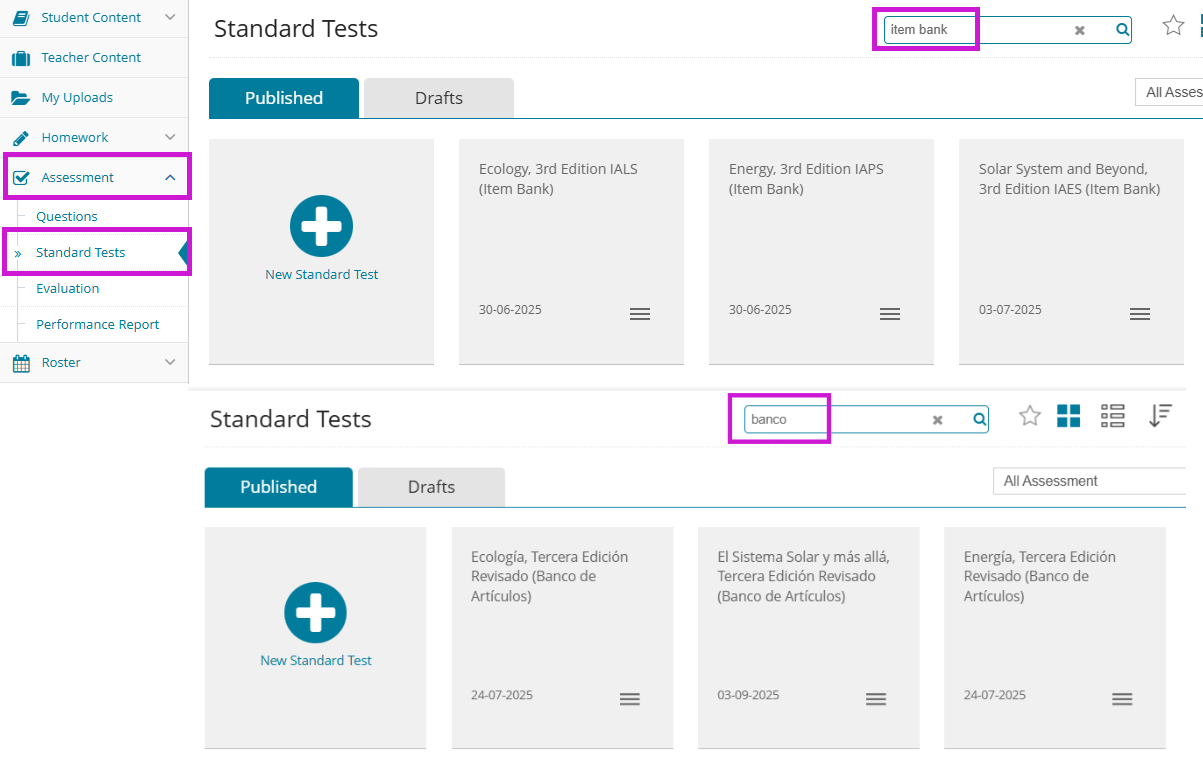Select the Published tab in lower panel

click(278, 487)
